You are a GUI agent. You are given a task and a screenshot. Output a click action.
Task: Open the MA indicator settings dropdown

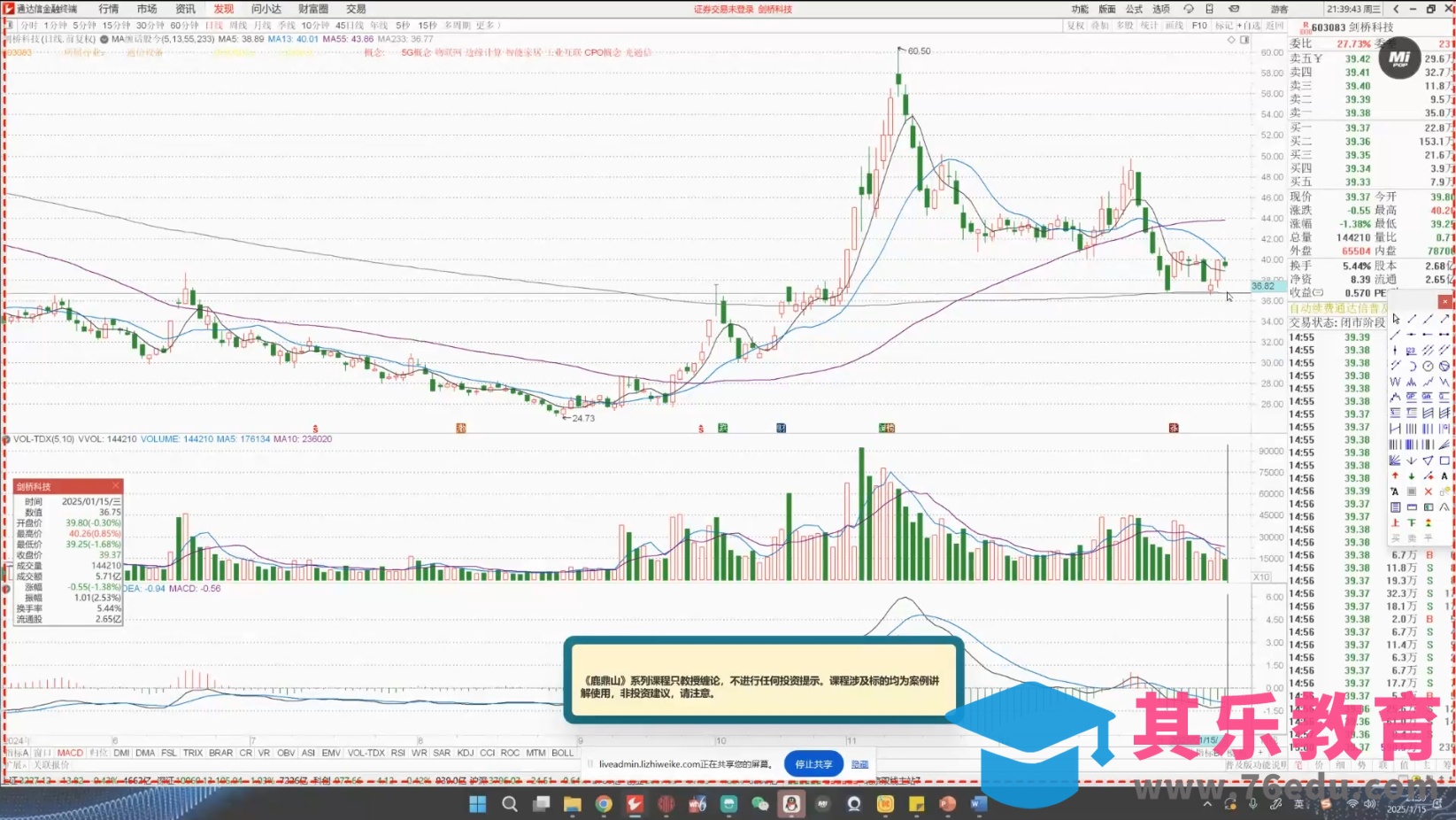[104, 39]
